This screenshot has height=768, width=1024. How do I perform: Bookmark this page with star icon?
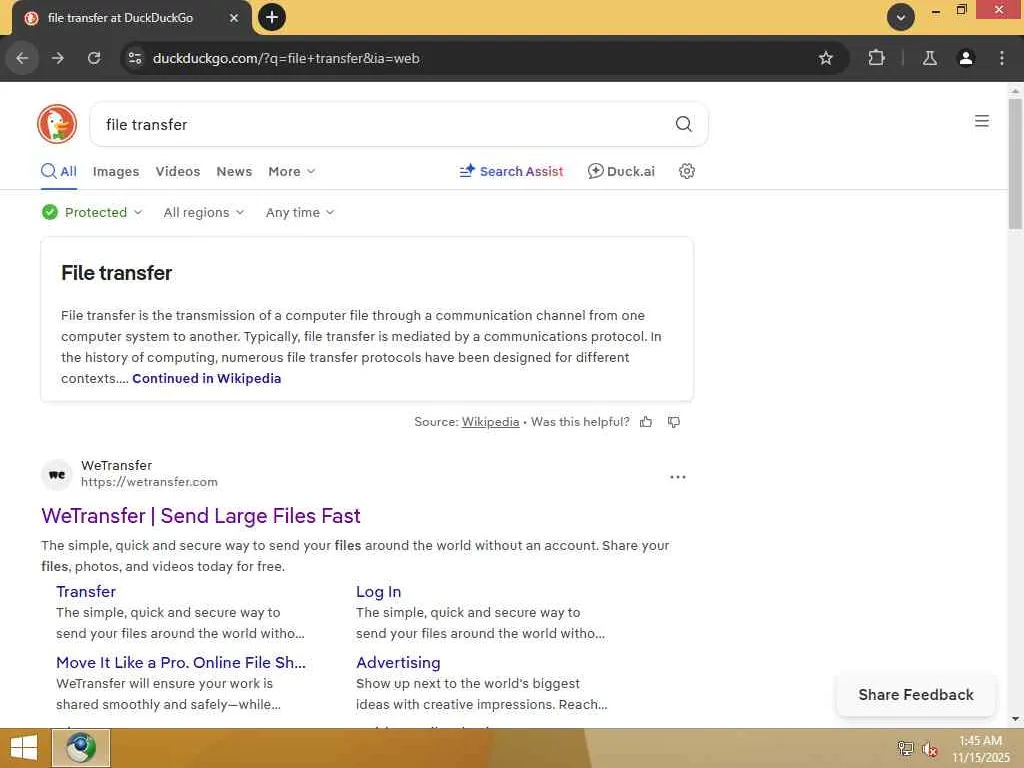[x=825, y=58]
